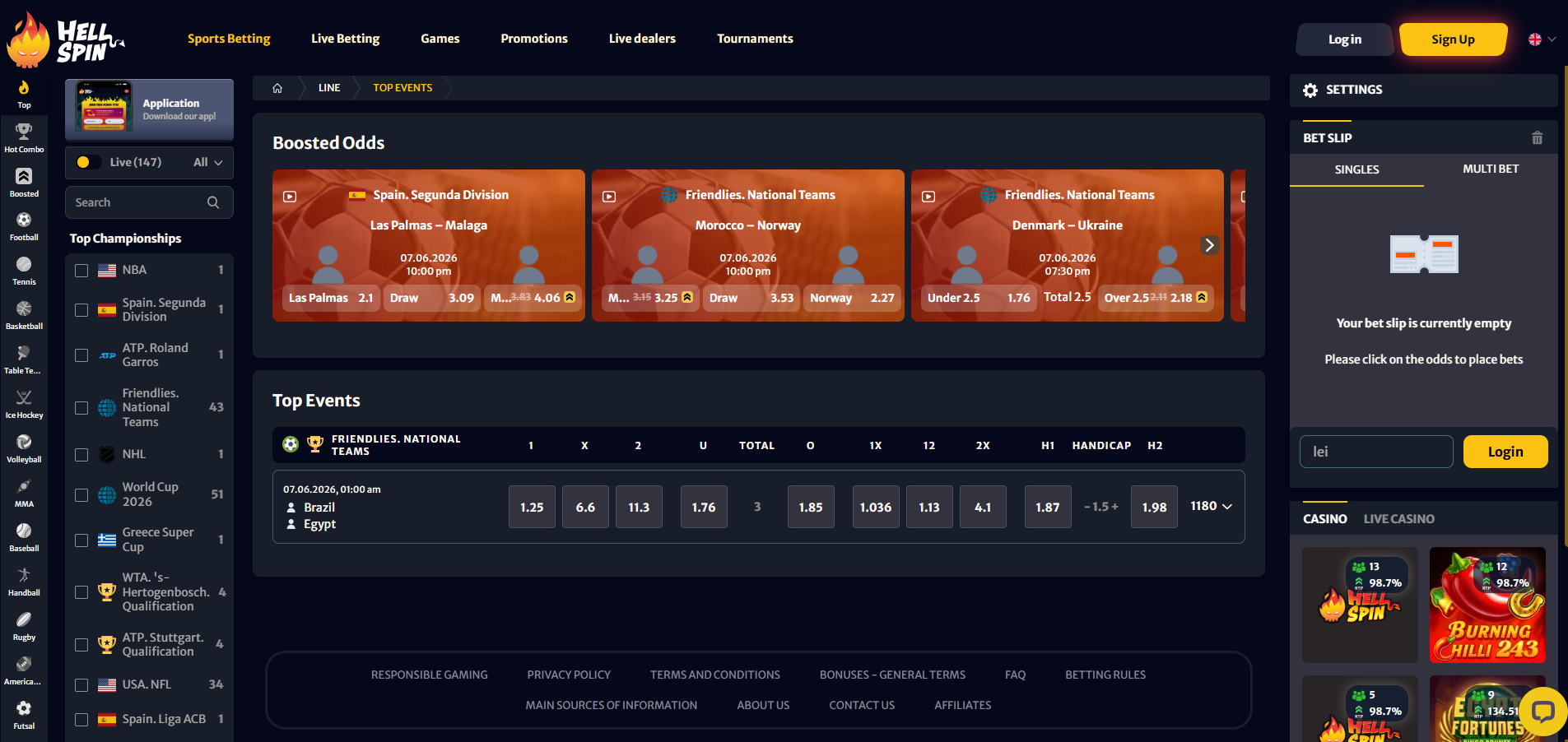Viewport: 1568px width, 742px height.
Task: Open Sports Betting menu
Action: click(x=229, y=39)
